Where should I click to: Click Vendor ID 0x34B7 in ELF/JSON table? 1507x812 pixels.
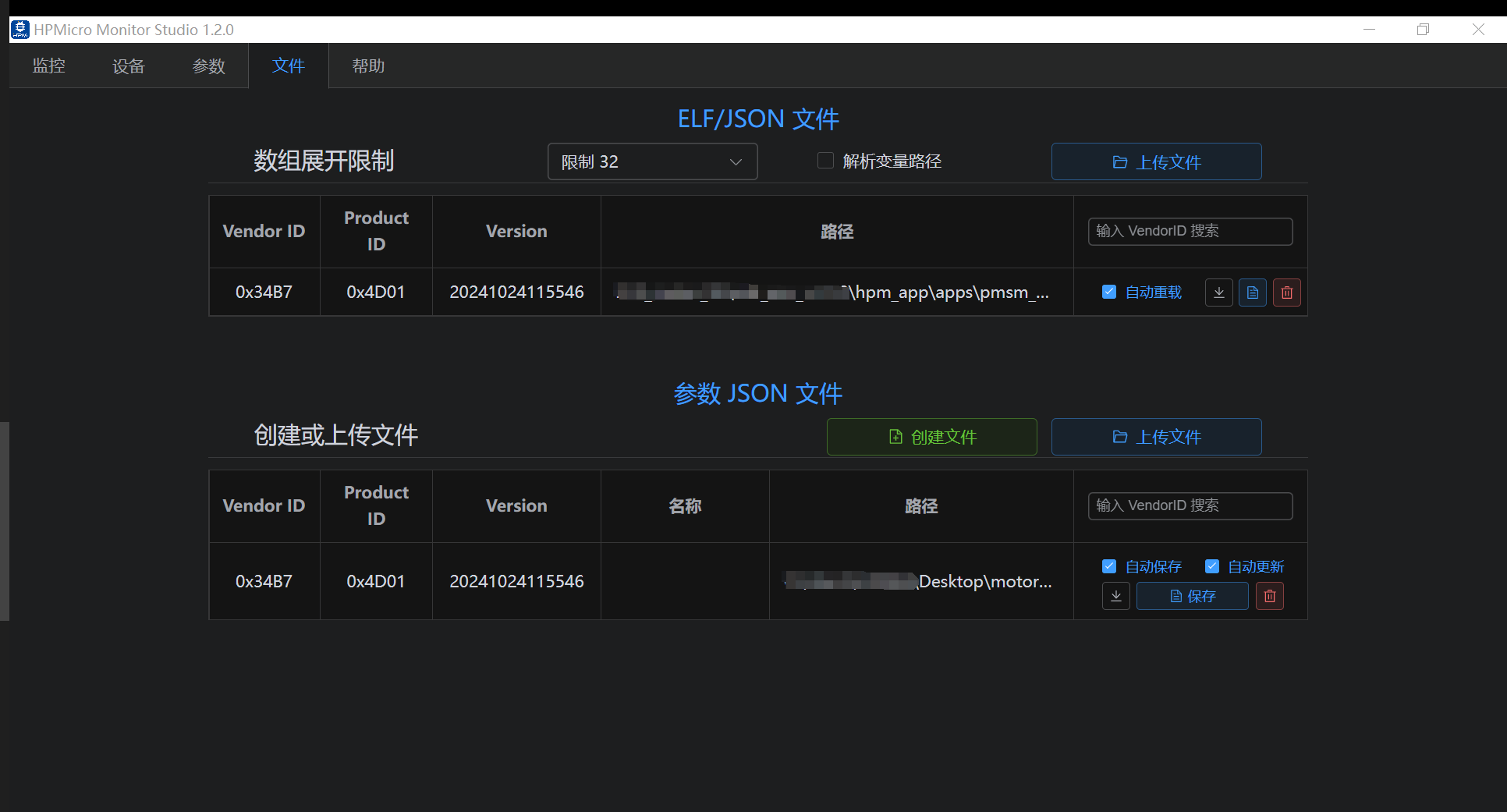pyautogui.click(x=264, y=293)
